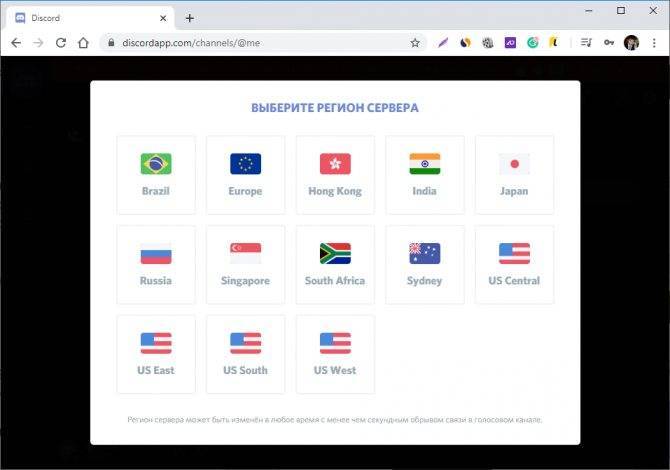Screen dimensions: 670x470
Task: Select the Brazil server region
Action: (156, 175)
